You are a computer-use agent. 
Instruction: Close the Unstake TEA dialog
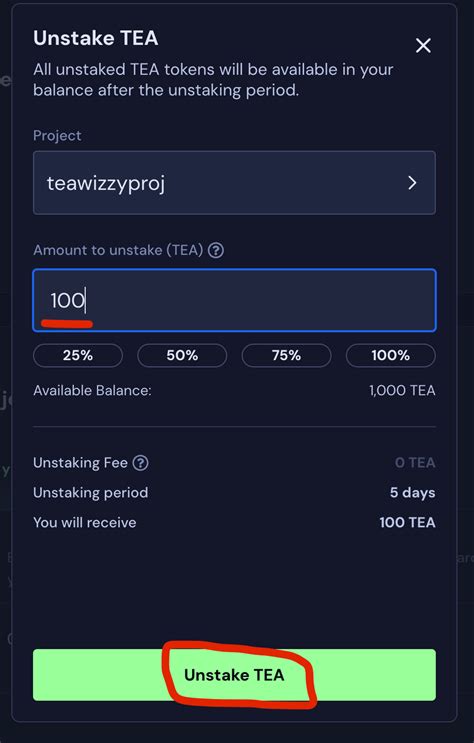point(423,46)
